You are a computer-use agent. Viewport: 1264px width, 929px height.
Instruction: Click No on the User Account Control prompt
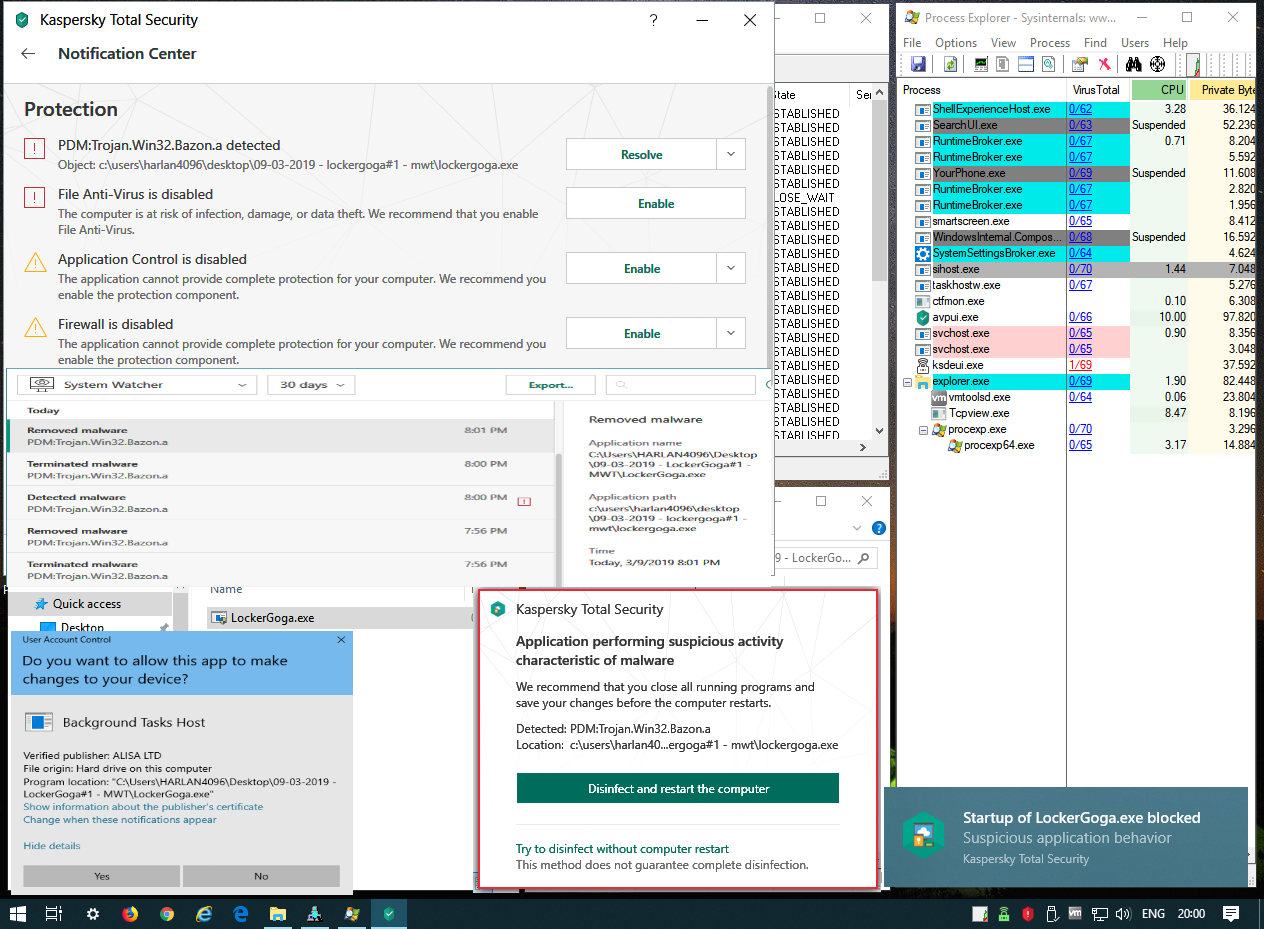tap(261, 875)
